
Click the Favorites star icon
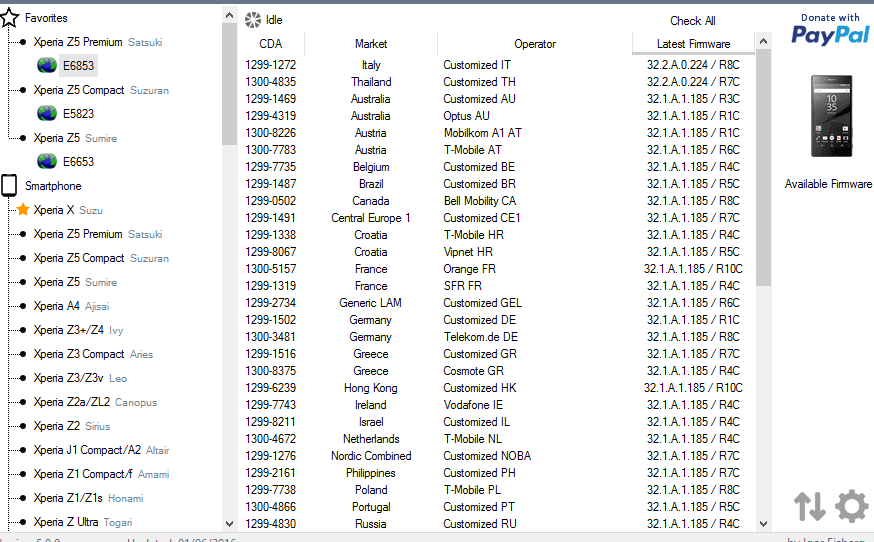(10, 18)
